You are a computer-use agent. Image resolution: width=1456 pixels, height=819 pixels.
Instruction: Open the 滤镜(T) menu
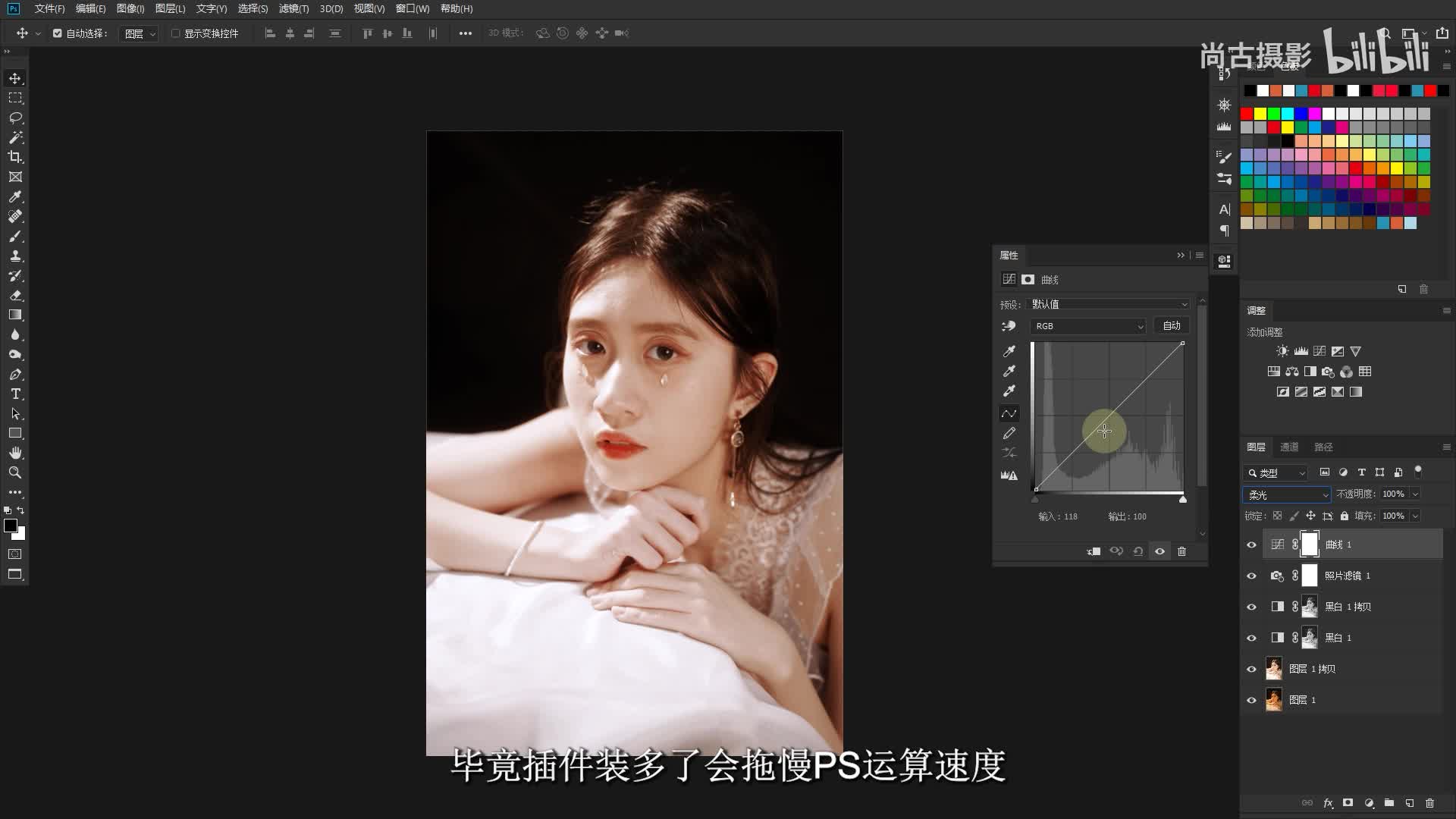tap(293, 8)
